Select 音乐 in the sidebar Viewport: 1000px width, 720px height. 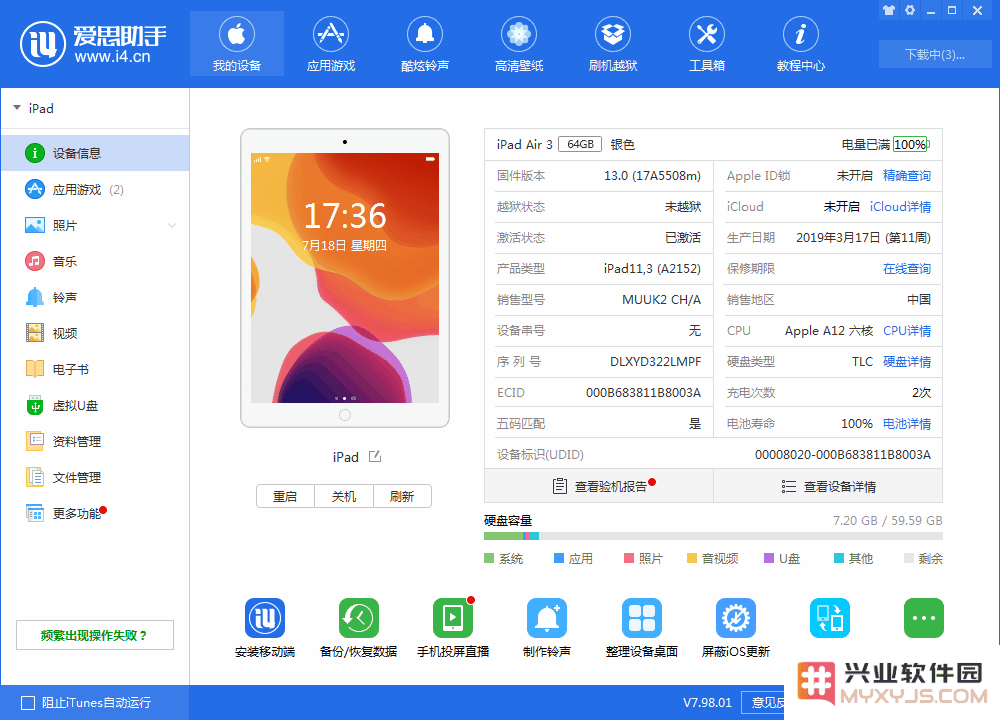coord(95,261)
